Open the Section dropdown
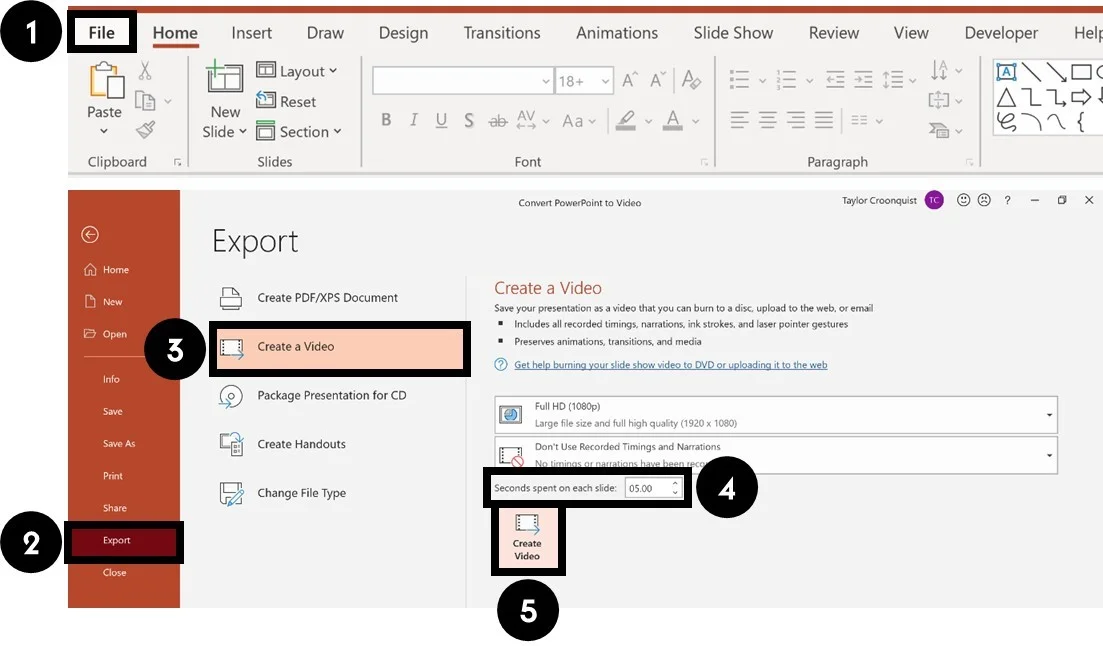 tap(298, 132)
